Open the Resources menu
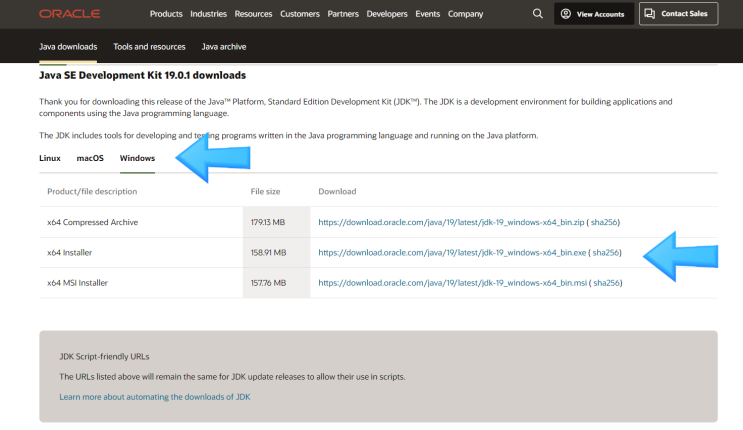Screen dimensions: 743x430 (253, 14)
